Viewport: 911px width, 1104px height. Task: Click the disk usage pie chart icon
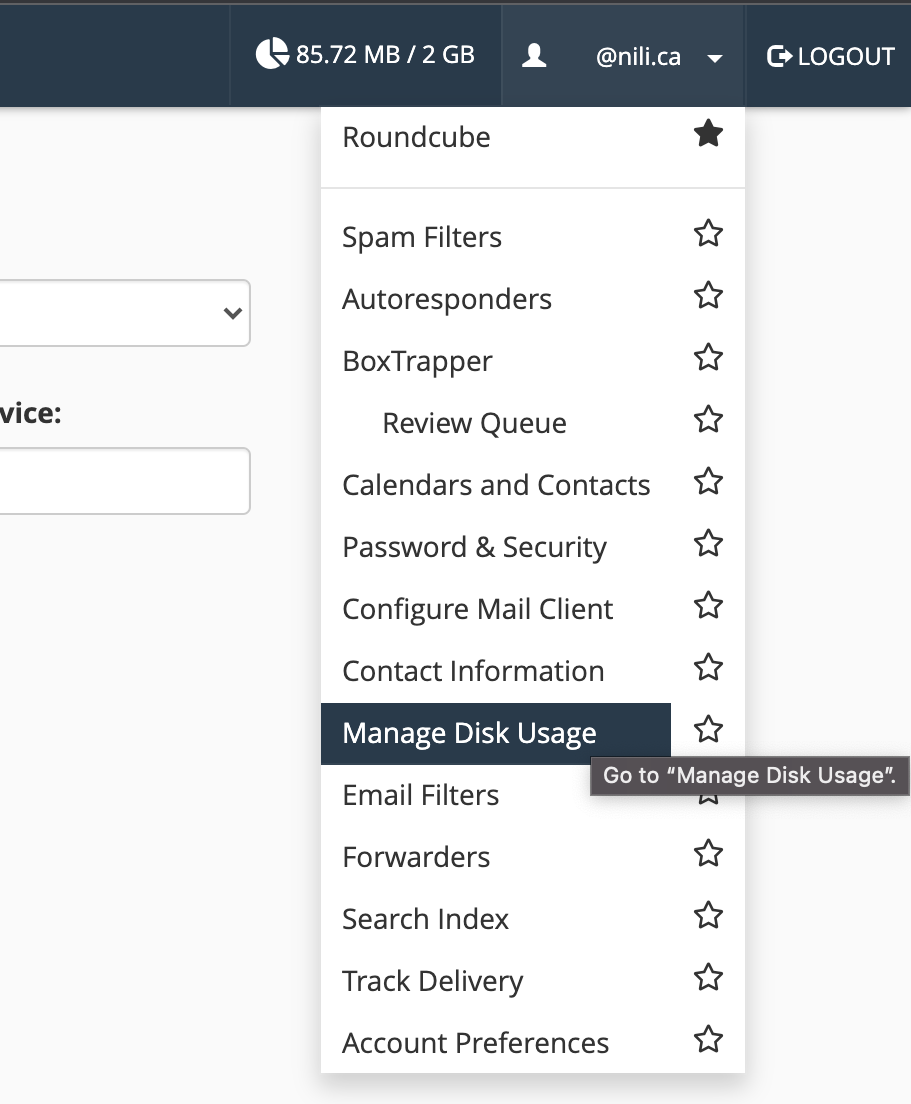tap(272, 54)
